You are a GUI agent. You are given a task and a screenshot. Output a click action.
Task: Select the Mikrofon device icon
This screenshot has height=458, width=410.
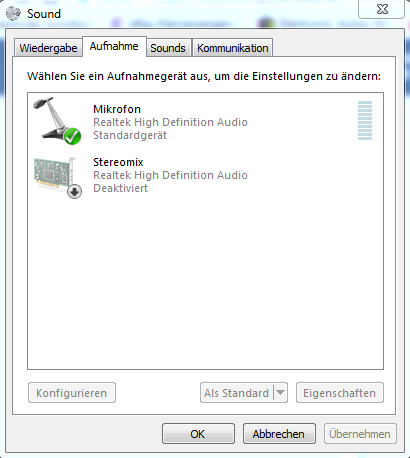pyautogui.click(x=57, y=121)
